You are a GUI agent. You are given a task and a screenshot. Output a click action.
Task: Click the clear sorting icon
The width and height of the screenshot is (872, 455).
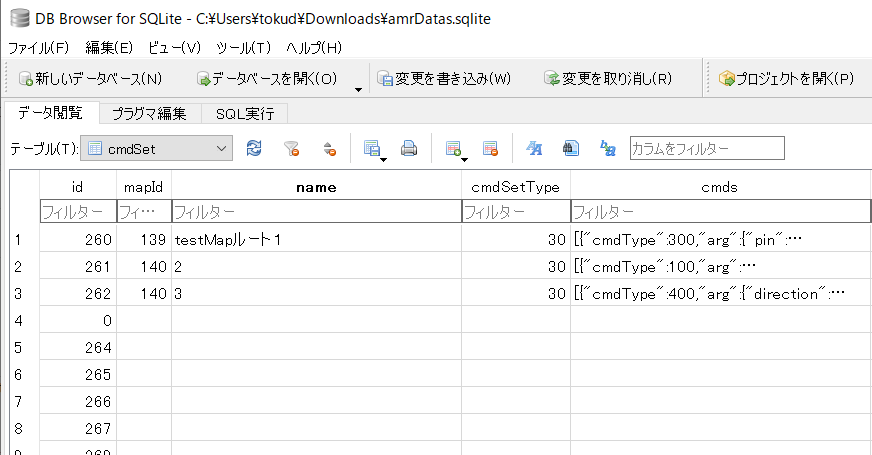329,148
